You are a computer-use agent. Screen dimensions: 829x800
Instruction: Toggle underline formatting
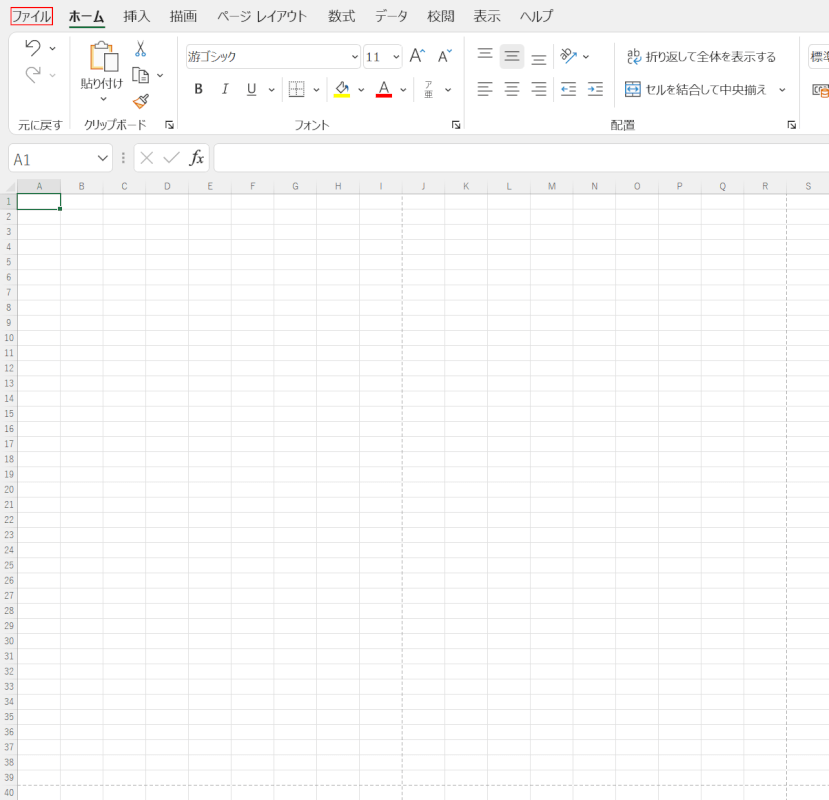[249, 88]
